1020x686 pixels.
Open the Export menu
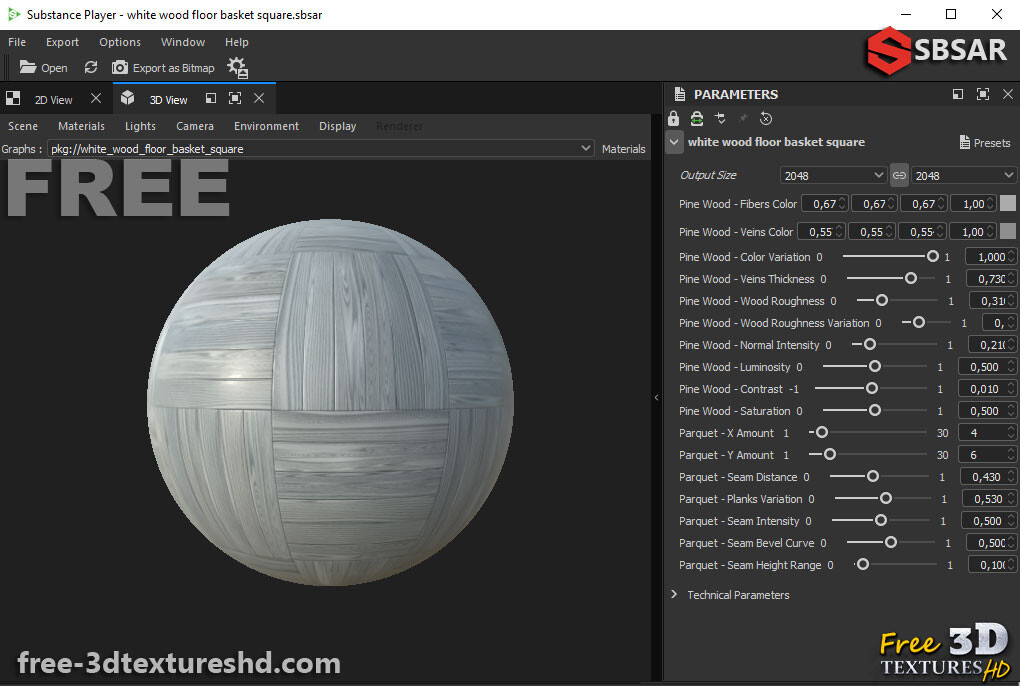(61, 42)
